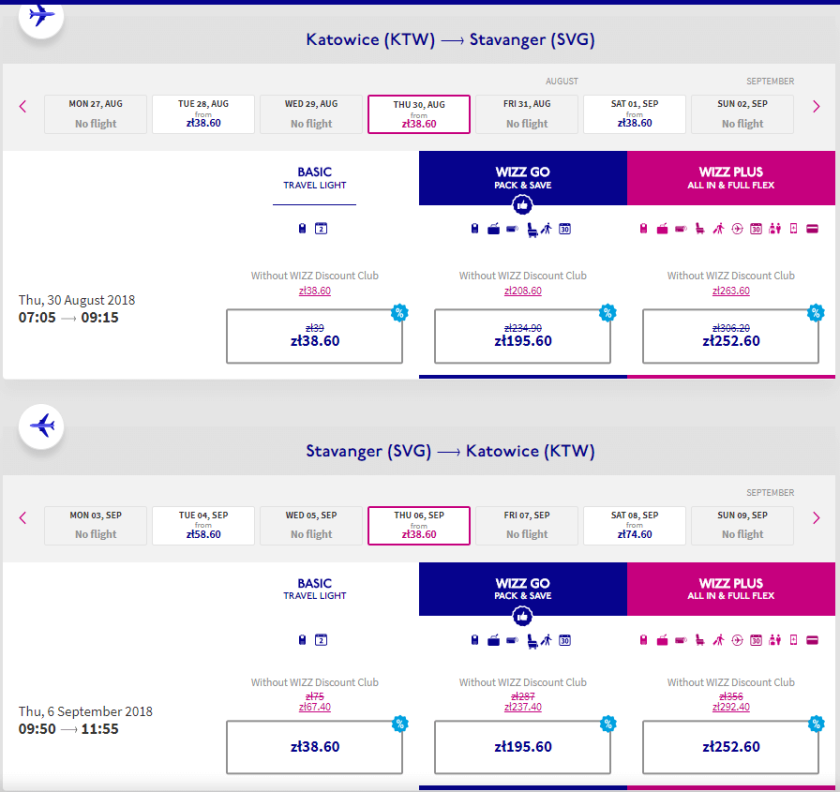Viewport: 840px width, 792px height.
Task: Click the 30 calendar icon in outbound WIZZ GO
Action: (565, 229)
